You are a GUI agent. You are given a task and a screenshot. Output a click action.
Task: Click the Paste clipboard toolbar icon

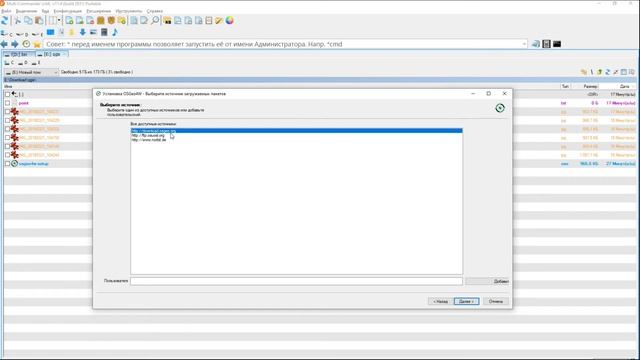(x=39, y=20)
